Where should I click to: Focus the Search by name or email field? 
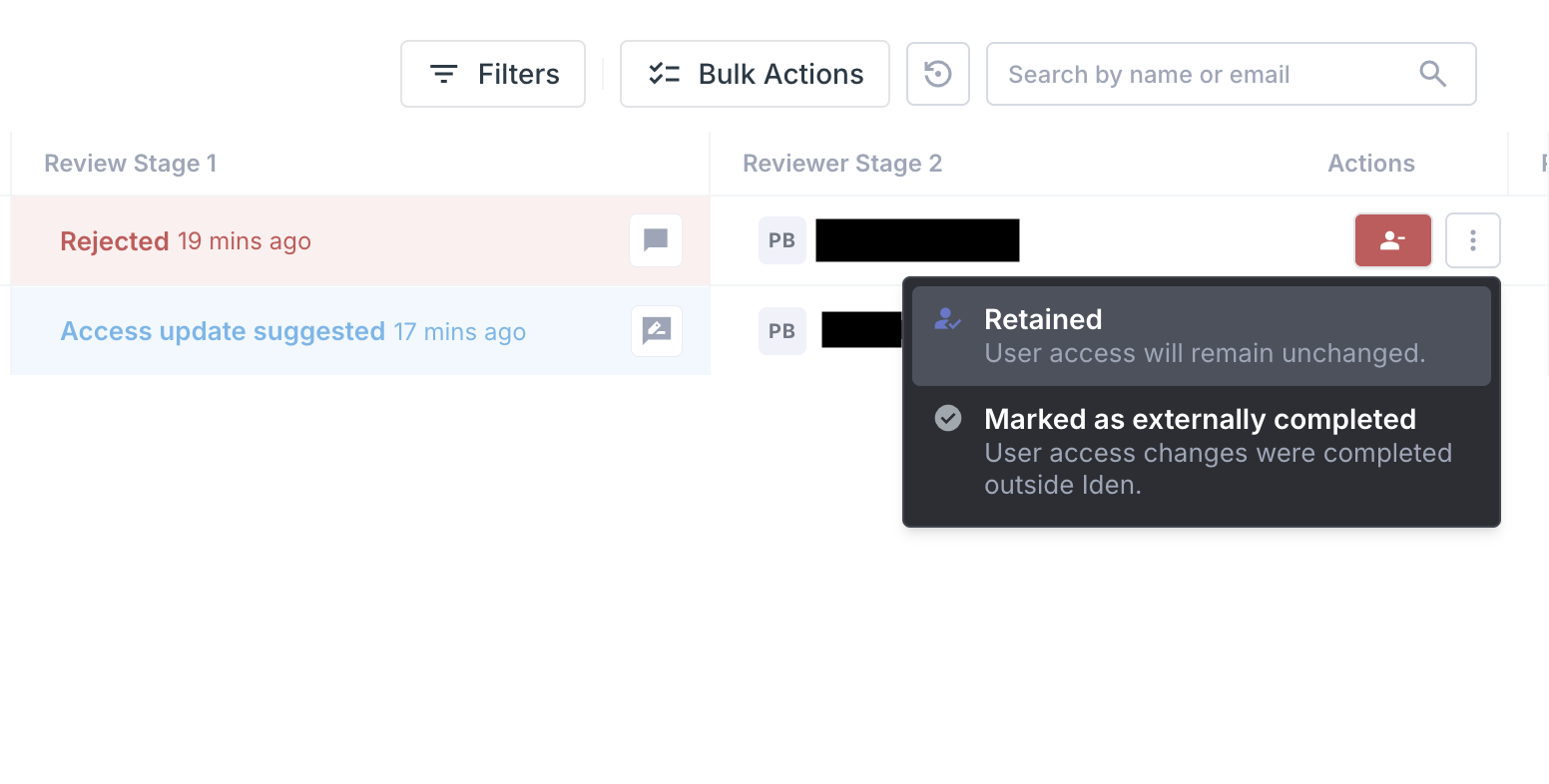coord(1198,74)
